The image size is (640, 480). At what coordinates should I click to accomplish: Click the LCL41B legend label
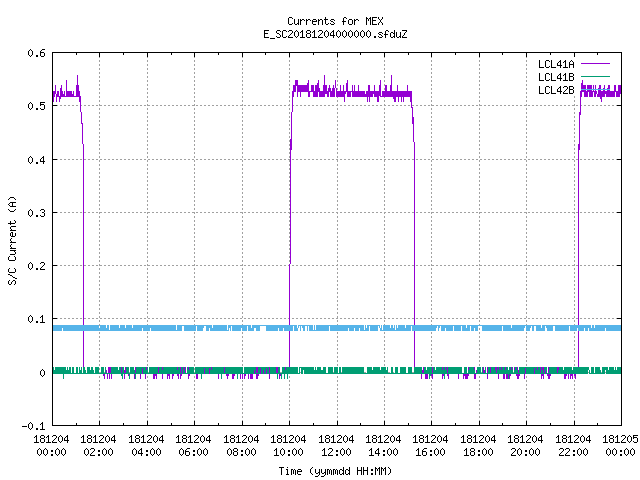pos(556,77)
